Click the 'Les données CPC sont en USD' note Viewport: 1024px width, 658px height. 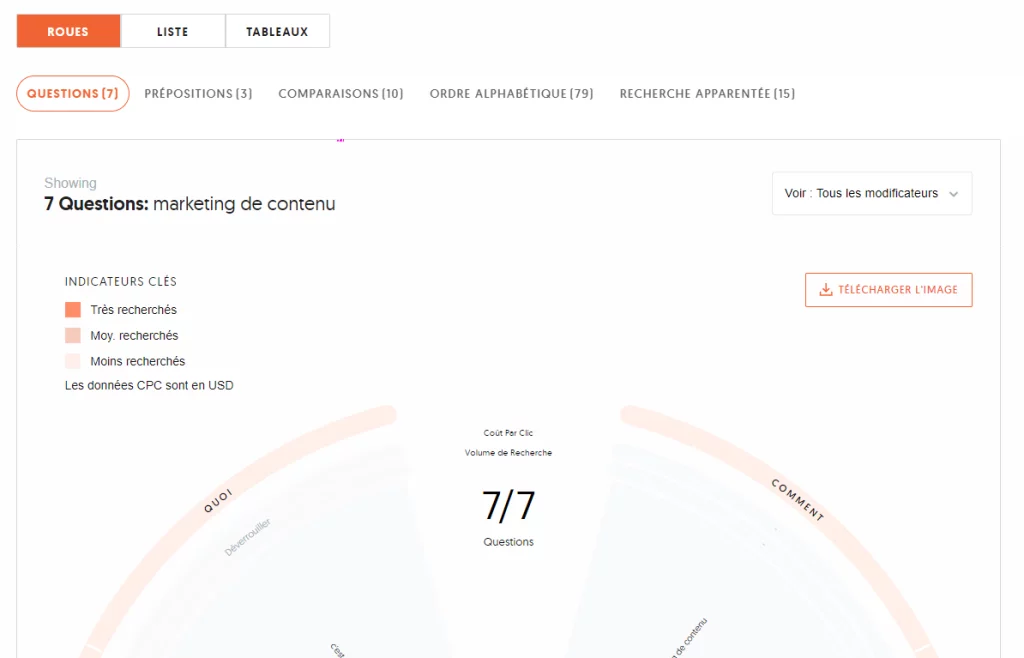pyautogui.click(x=149, y=385)
